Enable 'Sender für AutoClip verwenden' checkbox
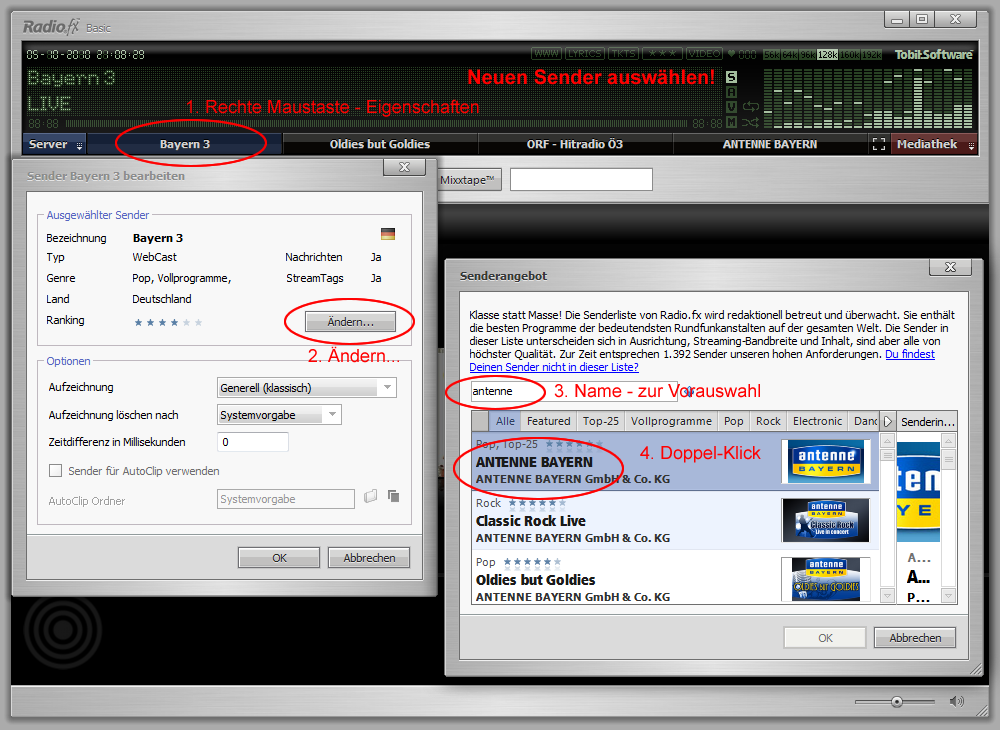1000x730 pixels. [x=56, y=471]
